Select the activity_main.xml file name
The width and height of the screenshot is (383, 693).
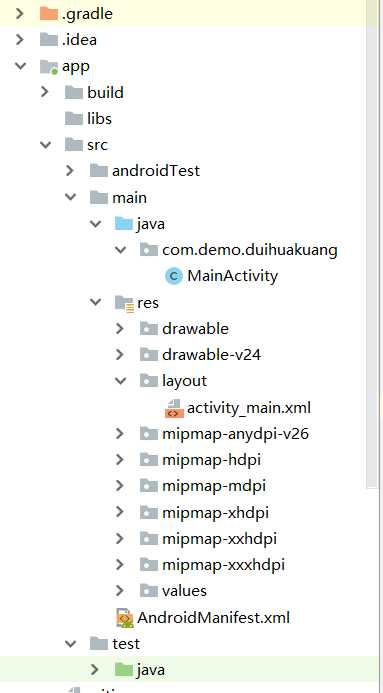point(249,407)
